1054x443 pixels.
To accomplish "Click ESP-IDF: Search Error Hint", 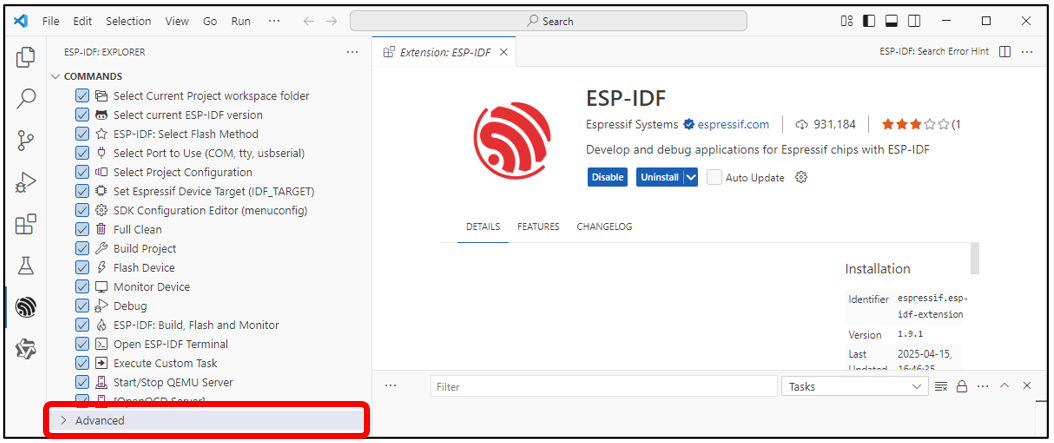I will pyautogui.click(x=934, y=52).
